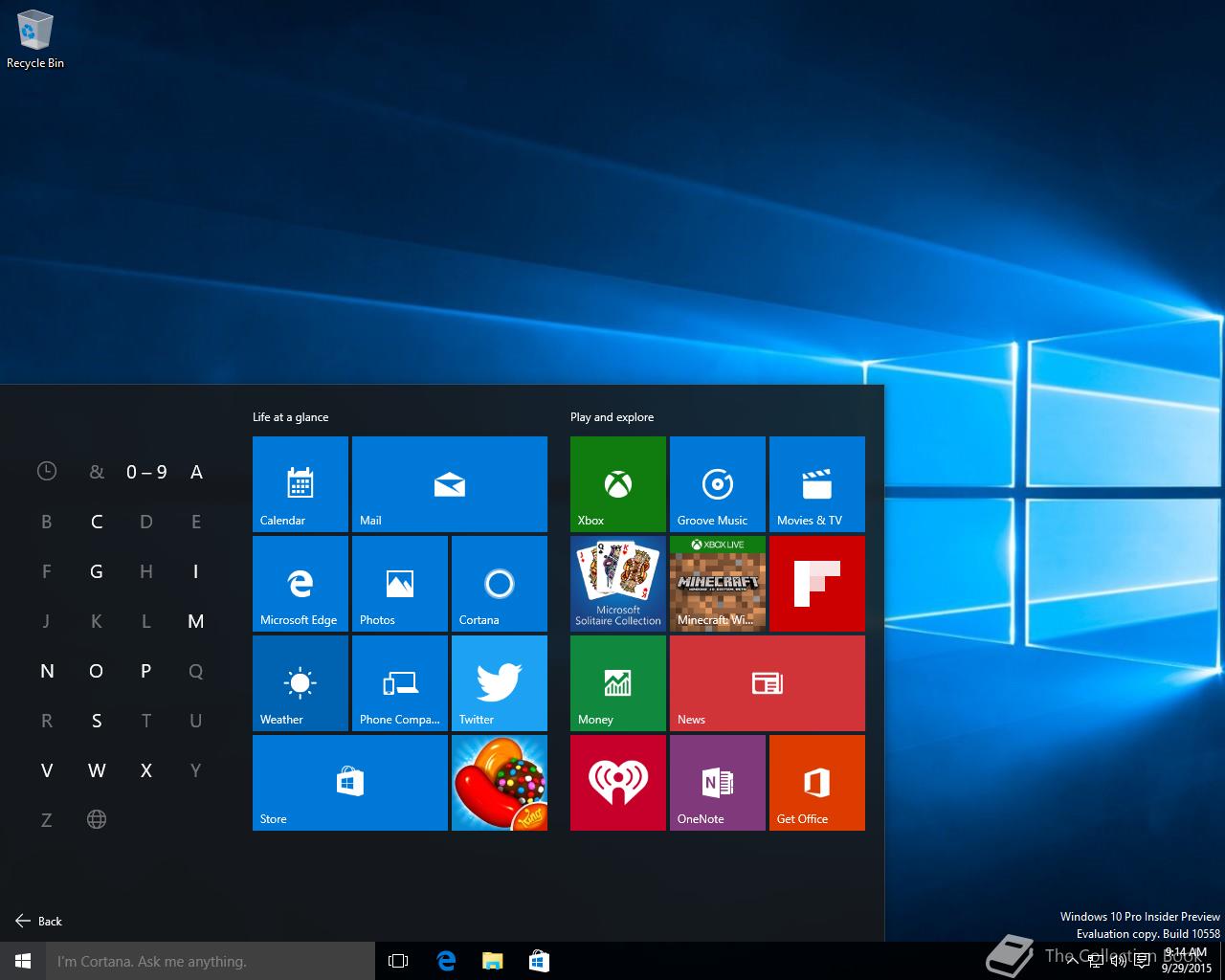Screen dimensions: 1225x980
Task: Launch the Minecraft tile
Action: tap(718, 584)
